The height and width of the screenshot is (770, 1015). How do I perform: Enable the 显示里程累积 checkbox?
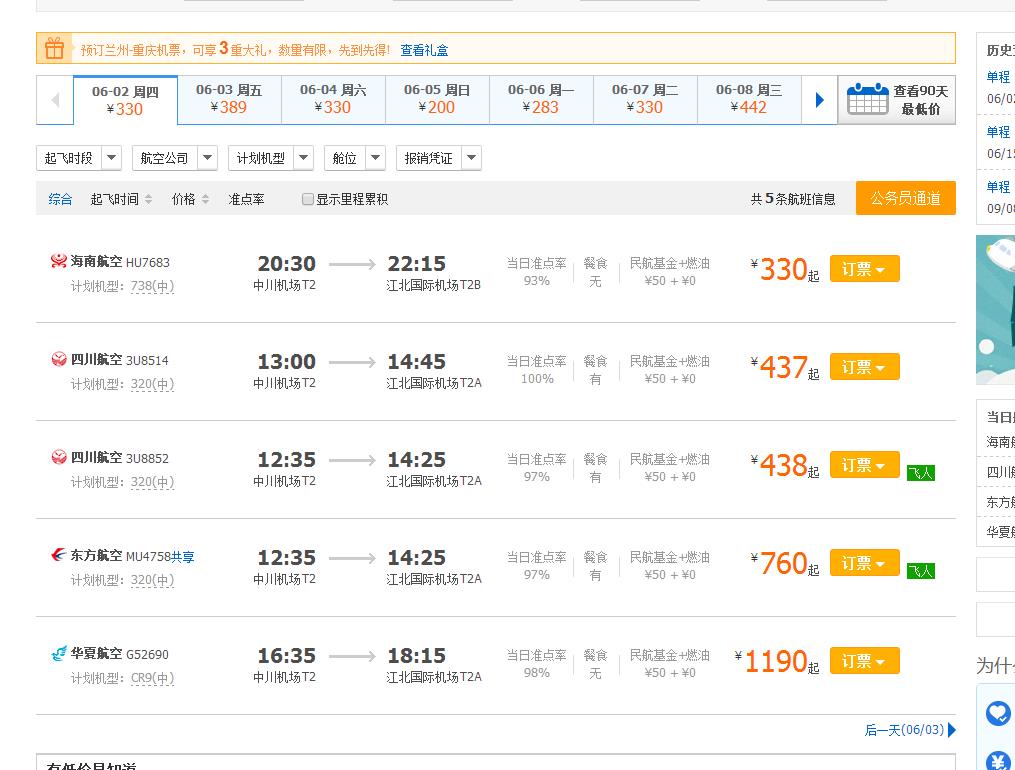tap(308, 199)
